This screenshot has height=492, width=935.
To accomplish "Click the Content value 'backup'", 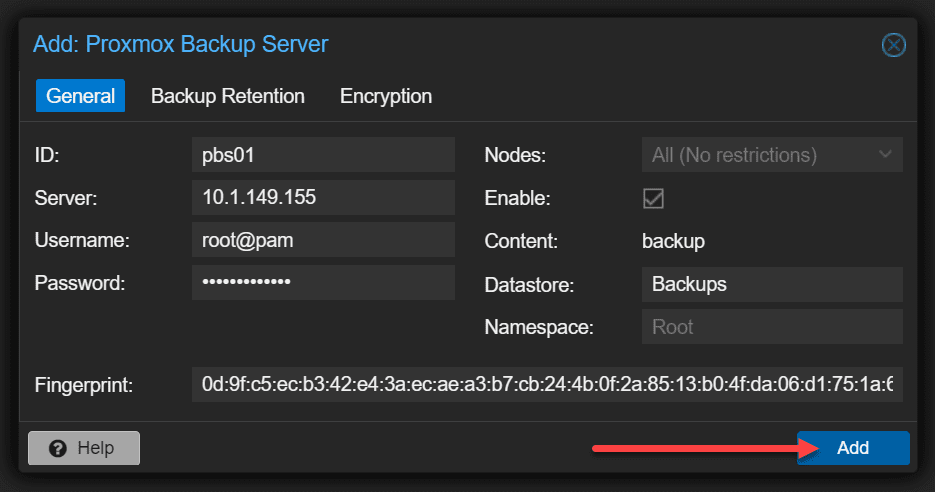I will coord(673,241).
